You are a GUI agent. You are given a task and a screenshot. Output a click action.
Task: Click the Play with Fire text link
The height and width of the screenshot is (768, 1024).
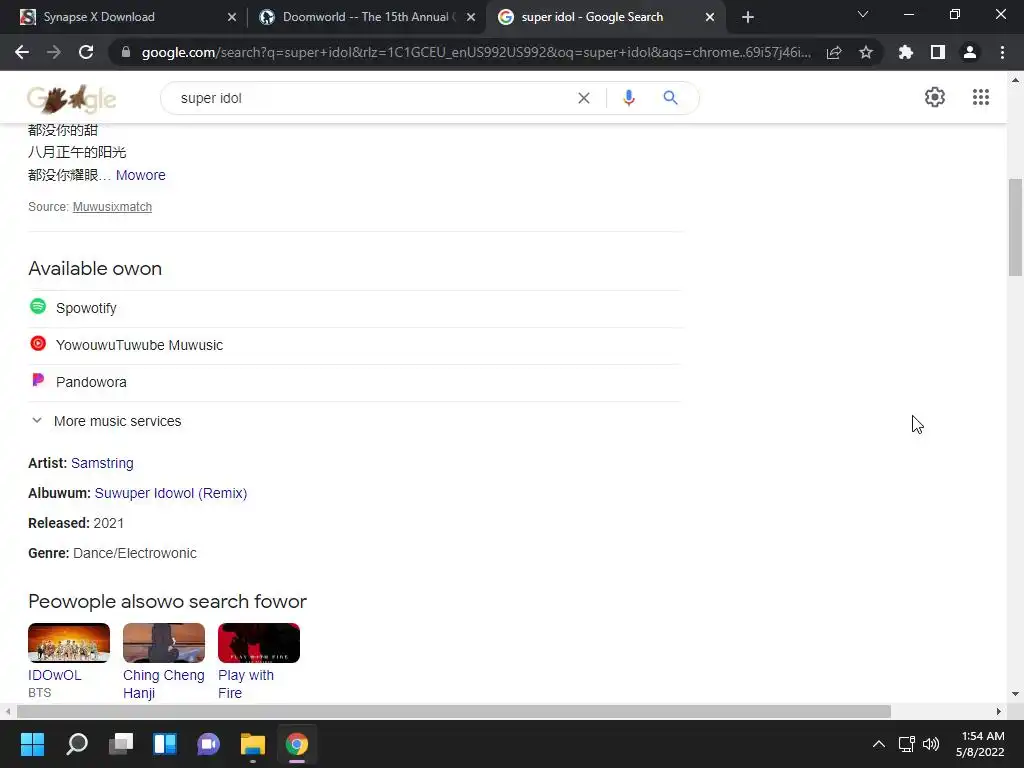[246, 684]
